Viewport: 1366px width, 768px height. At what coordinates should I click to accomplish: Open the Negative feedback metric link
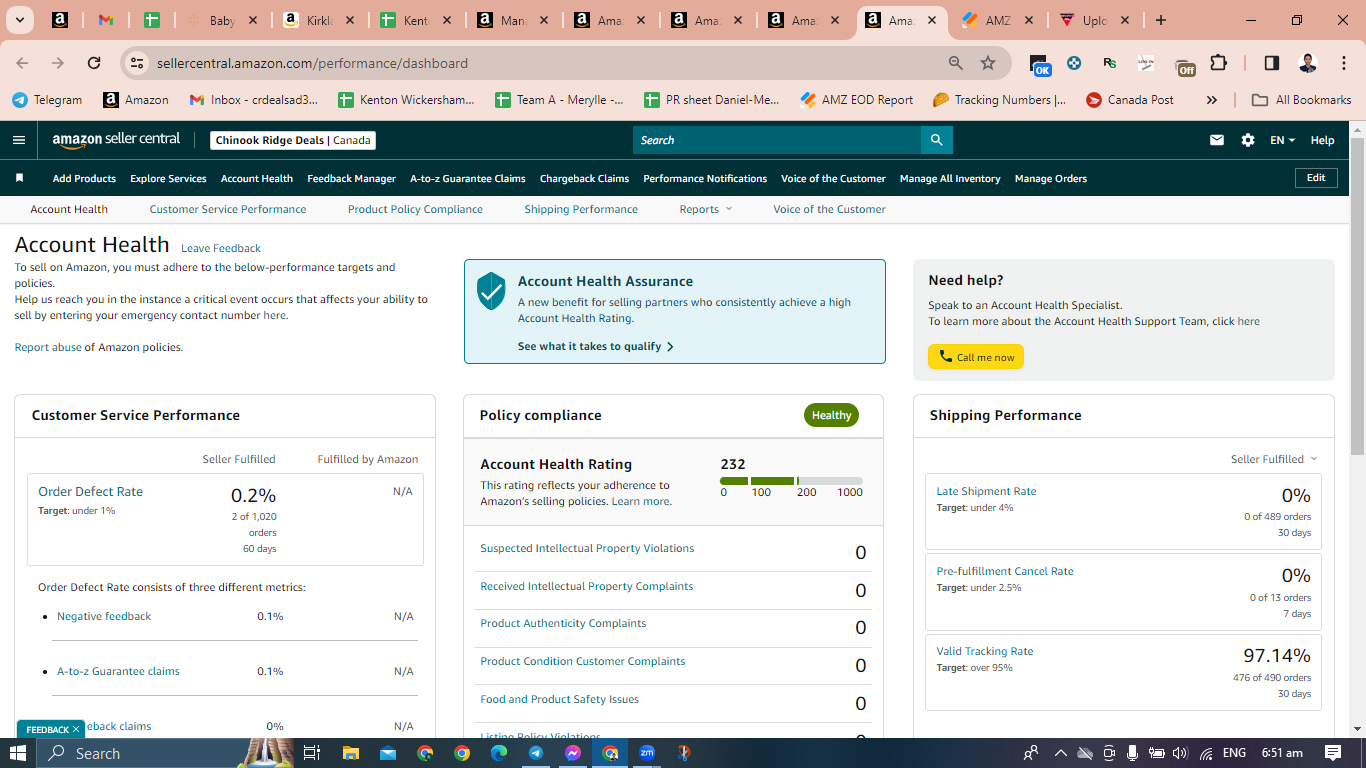tap(104, 616)
